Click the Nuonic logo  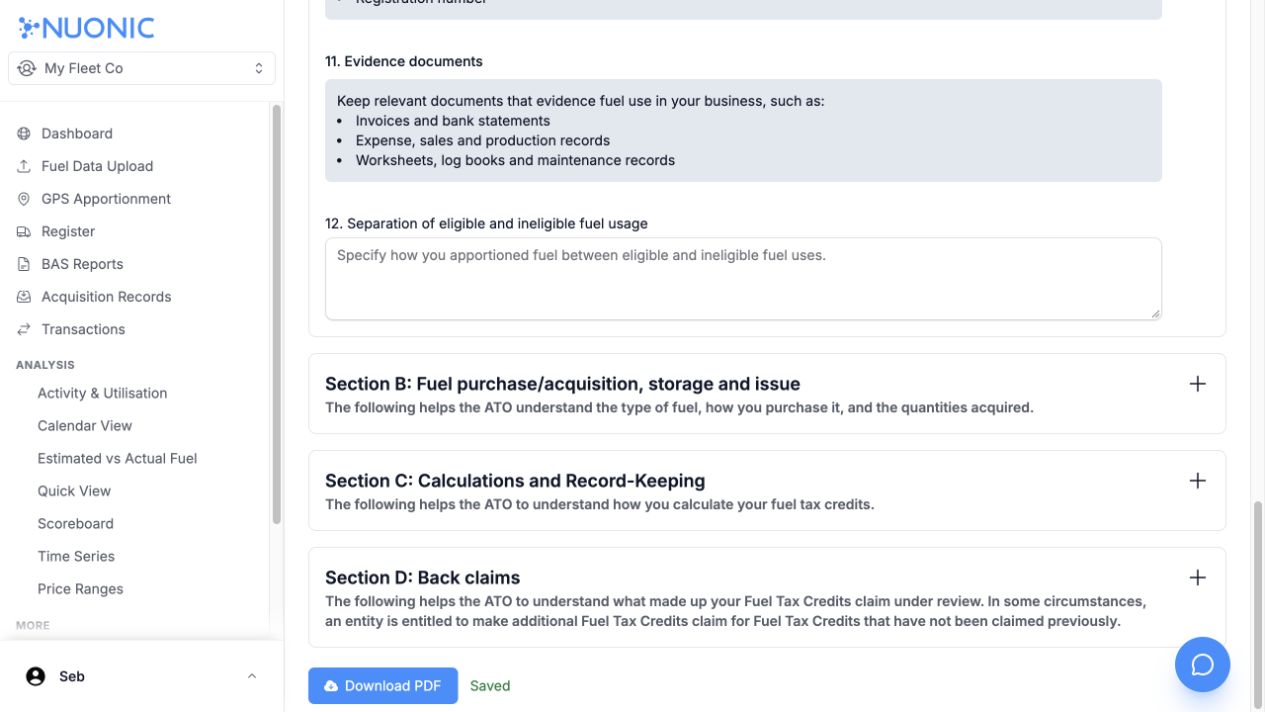86,27
